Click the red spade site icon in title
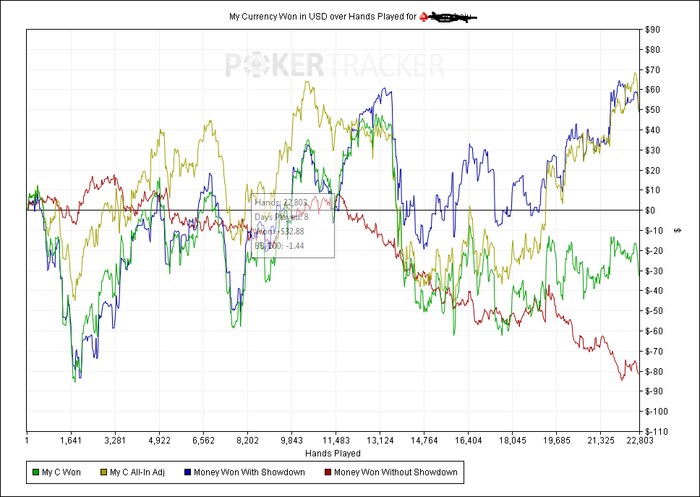The height and width of the screenshot is (497, 700). 423,17
